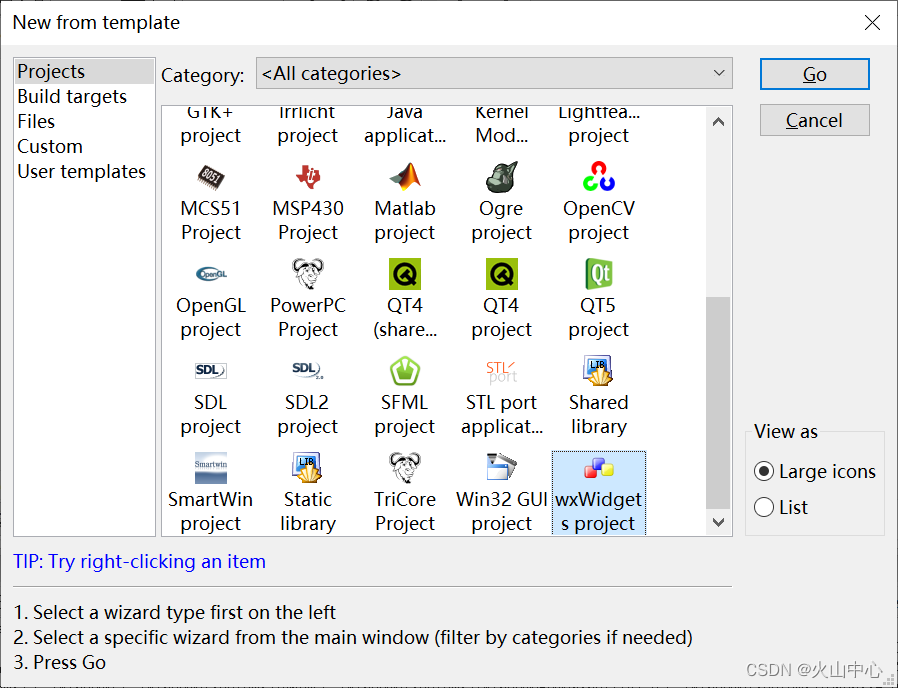Click the "TIP: Try right-clicking an item" text
This screenshot has width=898, height=688.
coord(140,561)
